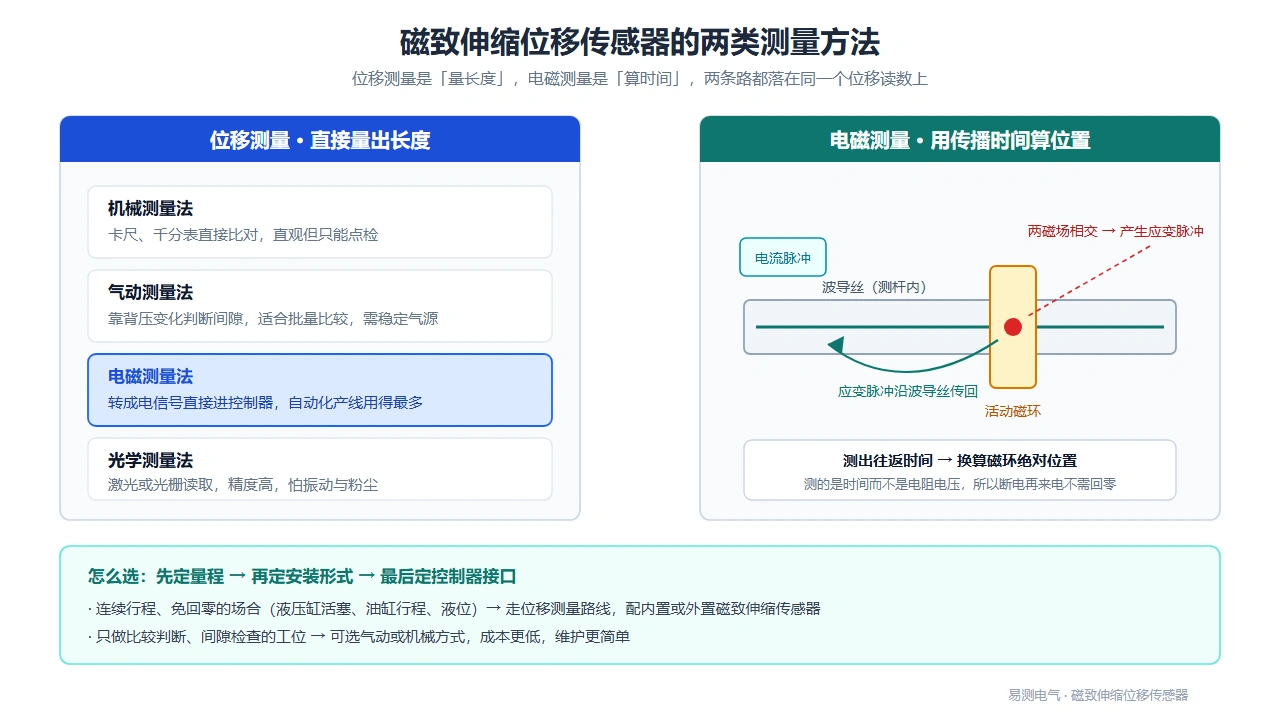Click the bullet starting "连续行程、免回零的场合"
The width and height of the screenshot is (1280, 720).
coord(454,609)
